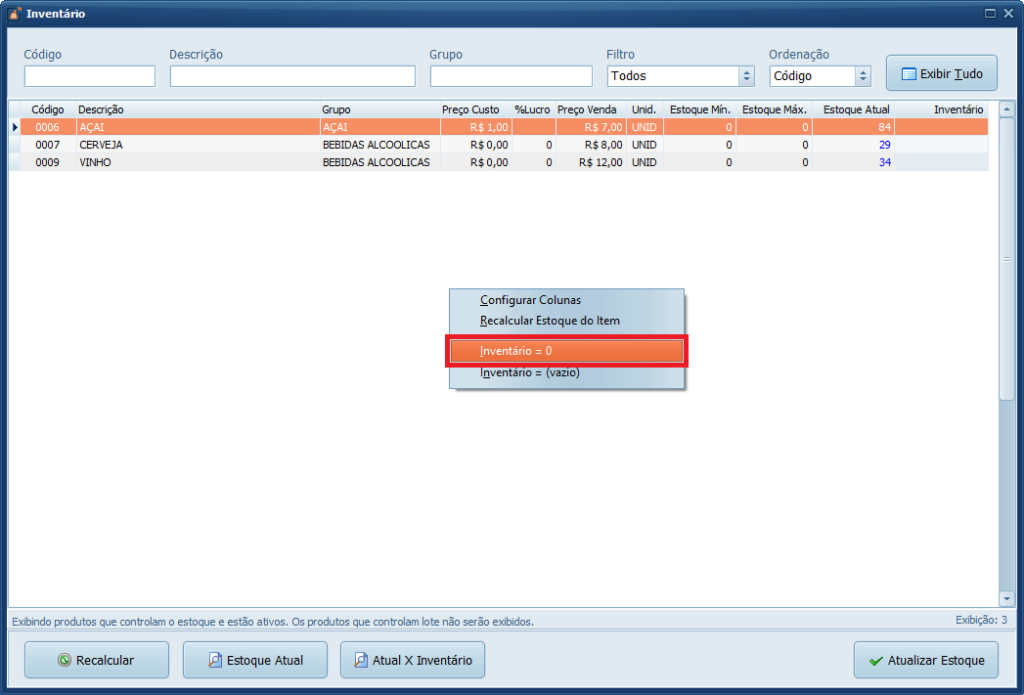Type in the Código search field
The width and height of the screenshot is (1024, 695).
coord(90,76)
